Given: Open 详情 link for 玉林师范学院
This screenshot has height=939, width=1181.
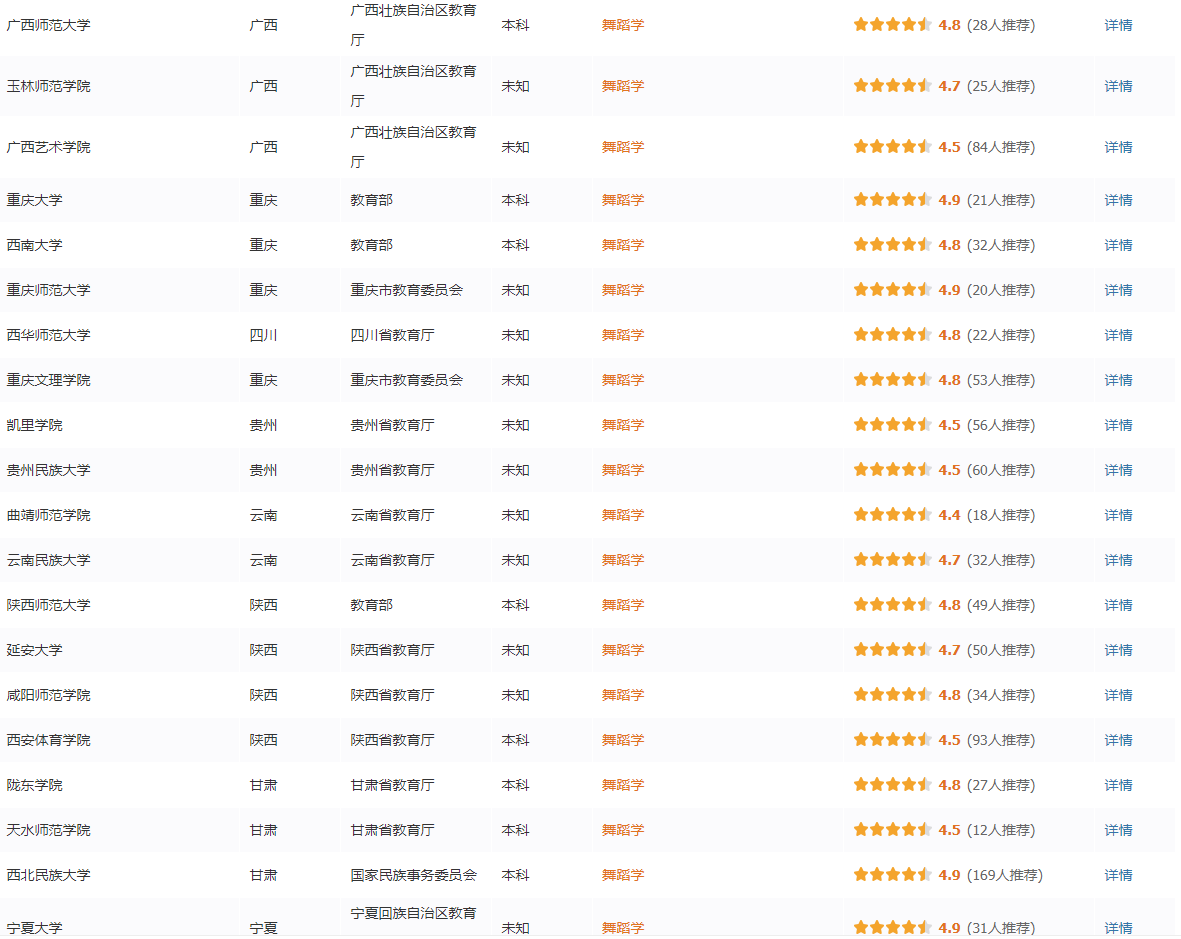Looking at the screenshot, I should point(1118,86).
